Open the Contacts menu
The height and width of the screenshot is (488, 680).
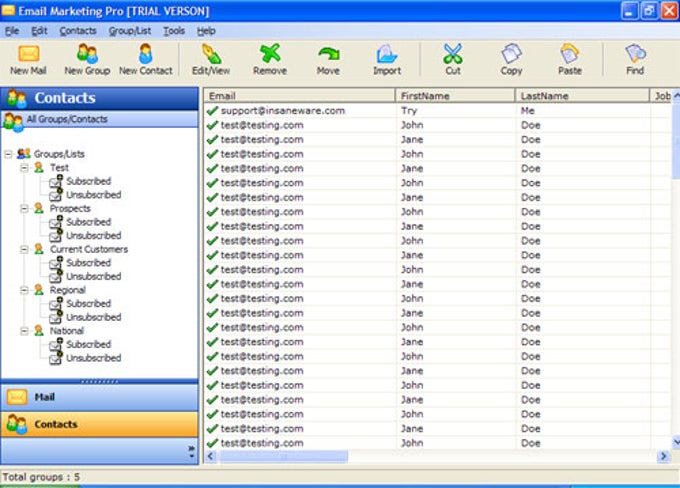tap(78, 31)
